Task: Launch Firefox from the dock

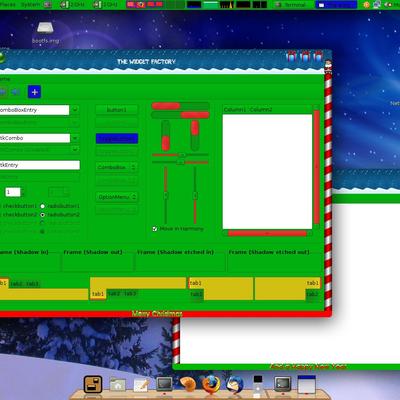Action: (211, 384)
